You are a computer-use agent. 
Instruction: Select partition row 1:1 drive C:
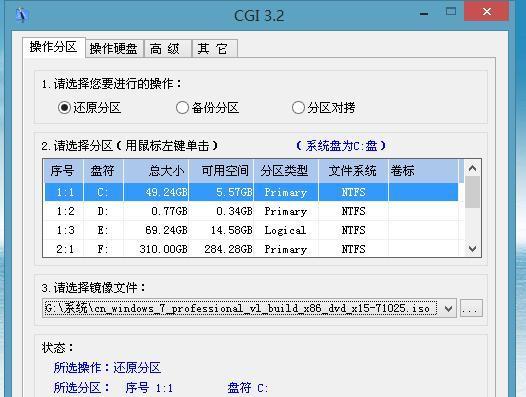coord(251,192)
